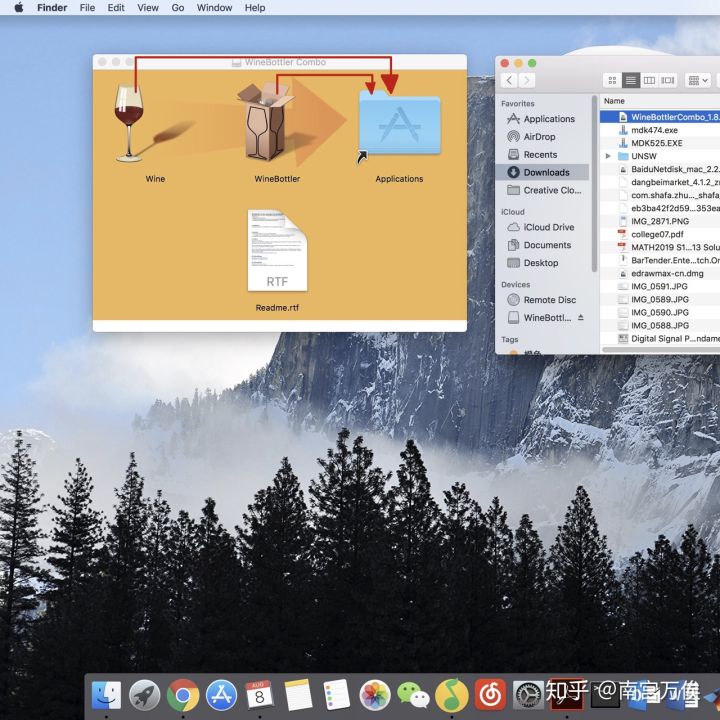Open Photos from the Dock
This screenshot has width=720, height=720.
coord(375,695)
